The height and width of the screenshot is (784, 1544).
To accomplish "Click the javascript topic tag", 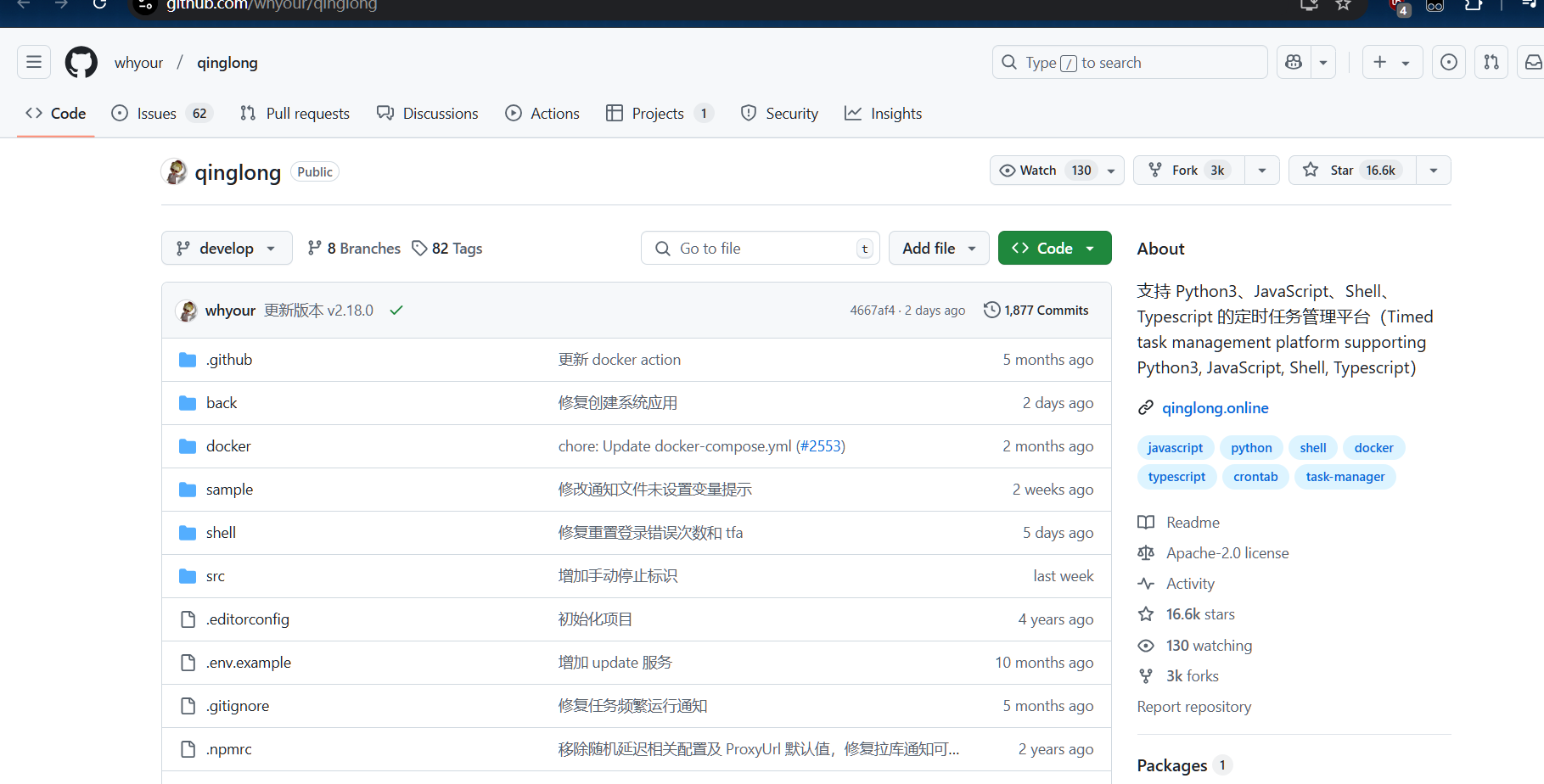I will pos(1175,448).
